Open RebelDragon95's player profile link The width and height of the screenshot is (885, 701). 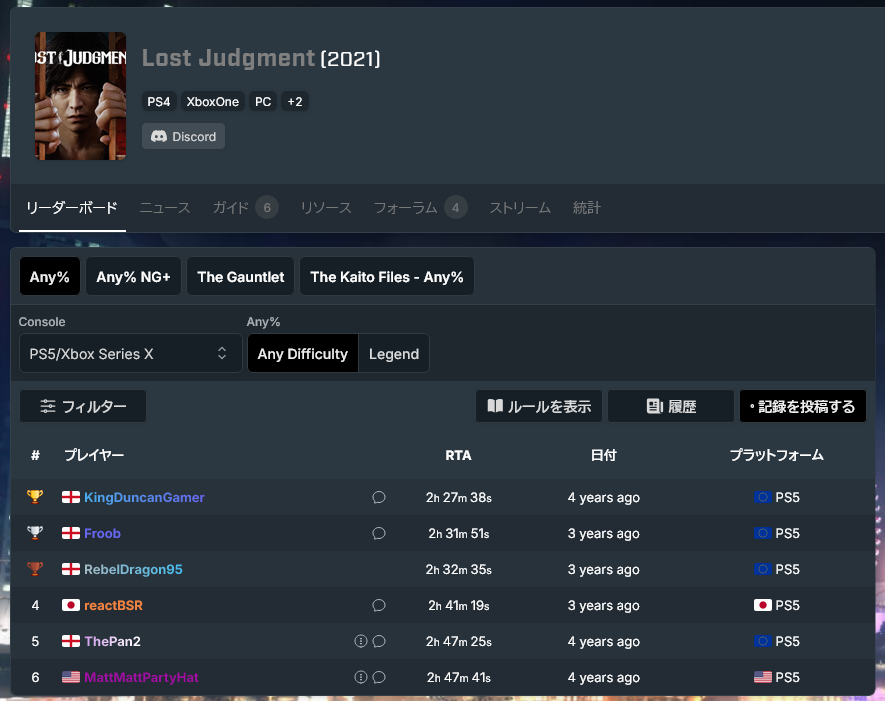click(133, 569)
